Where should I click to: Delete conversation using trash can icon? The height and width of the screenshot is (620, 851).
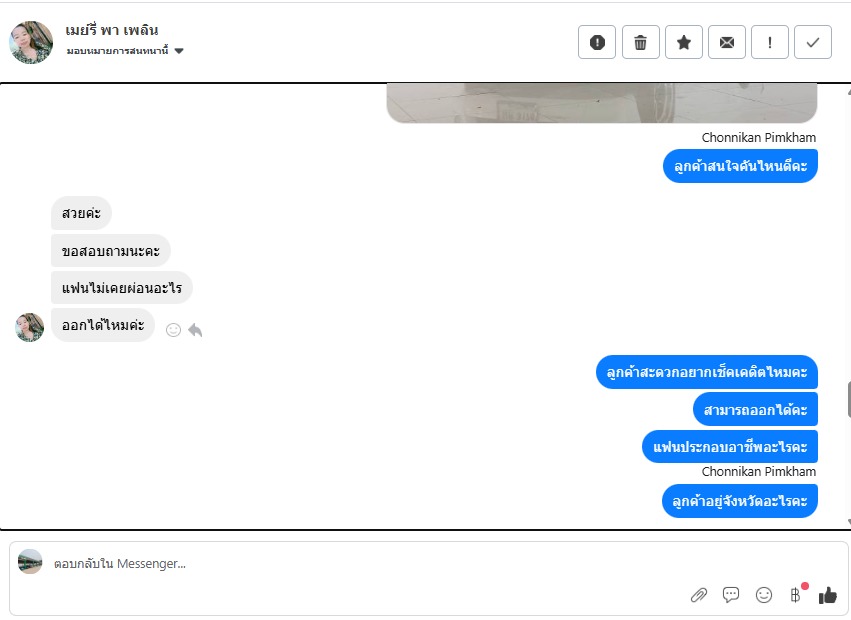point(640,42)
